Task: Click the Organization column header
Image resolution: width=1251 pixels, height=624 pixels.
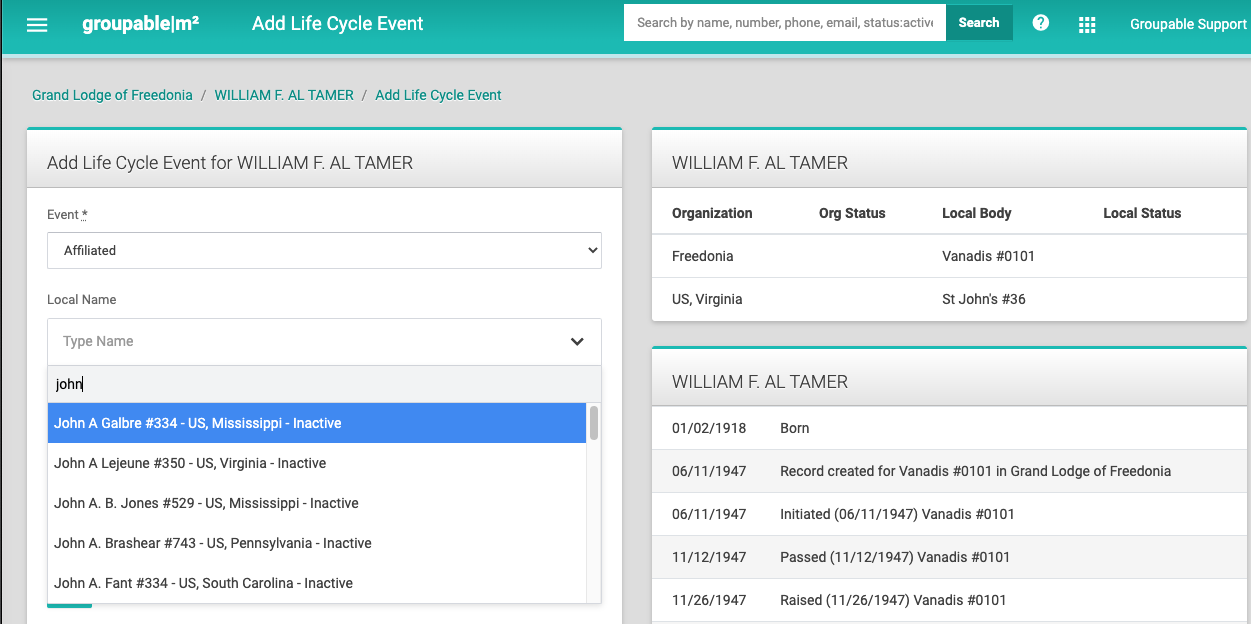Action: coord(712,213)
